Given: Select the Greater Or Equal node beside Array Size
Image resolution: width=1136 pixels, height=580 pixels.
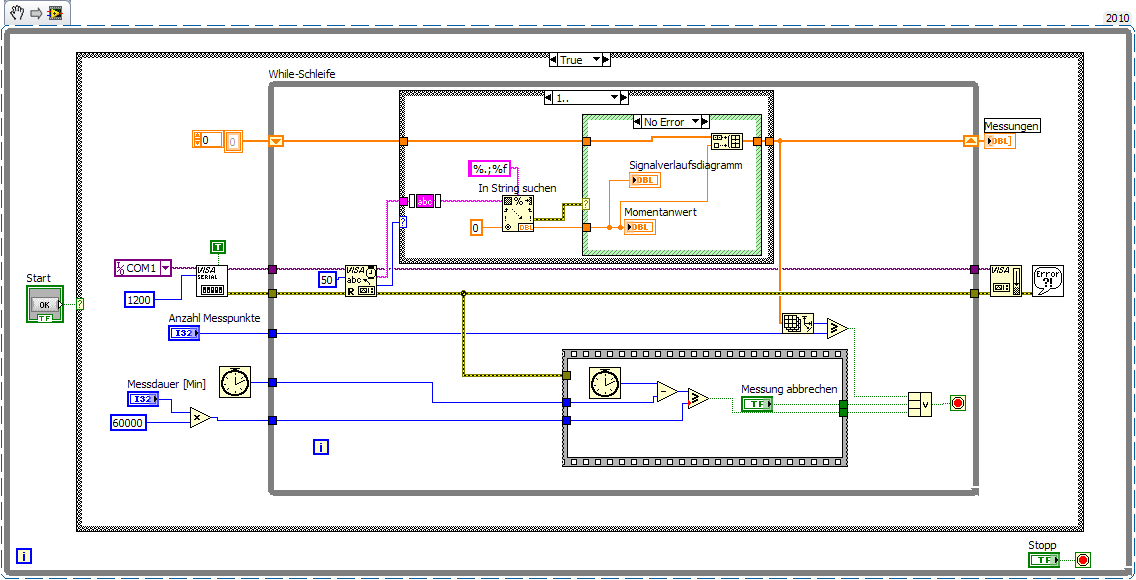Looking at the screenshot, I should pos(838,327).
